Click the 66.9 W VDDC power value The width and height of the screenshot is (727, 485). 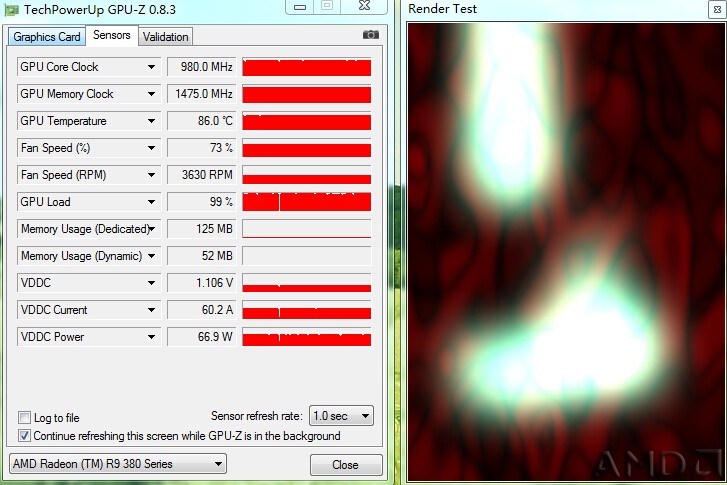(201, 337)
